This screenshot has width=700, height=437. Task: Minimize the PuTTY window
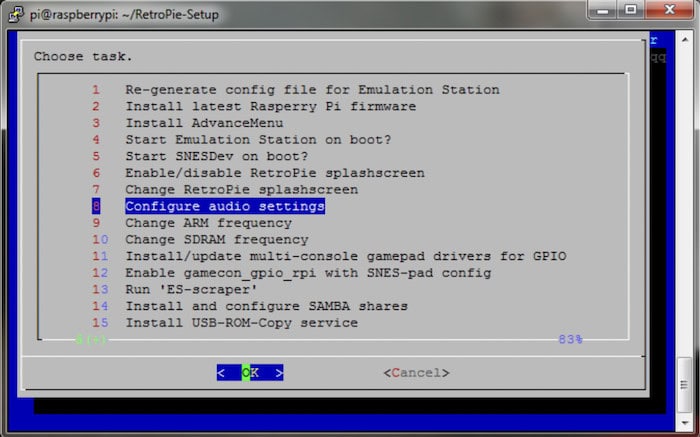pyautogui.click(x=603, y=10)
